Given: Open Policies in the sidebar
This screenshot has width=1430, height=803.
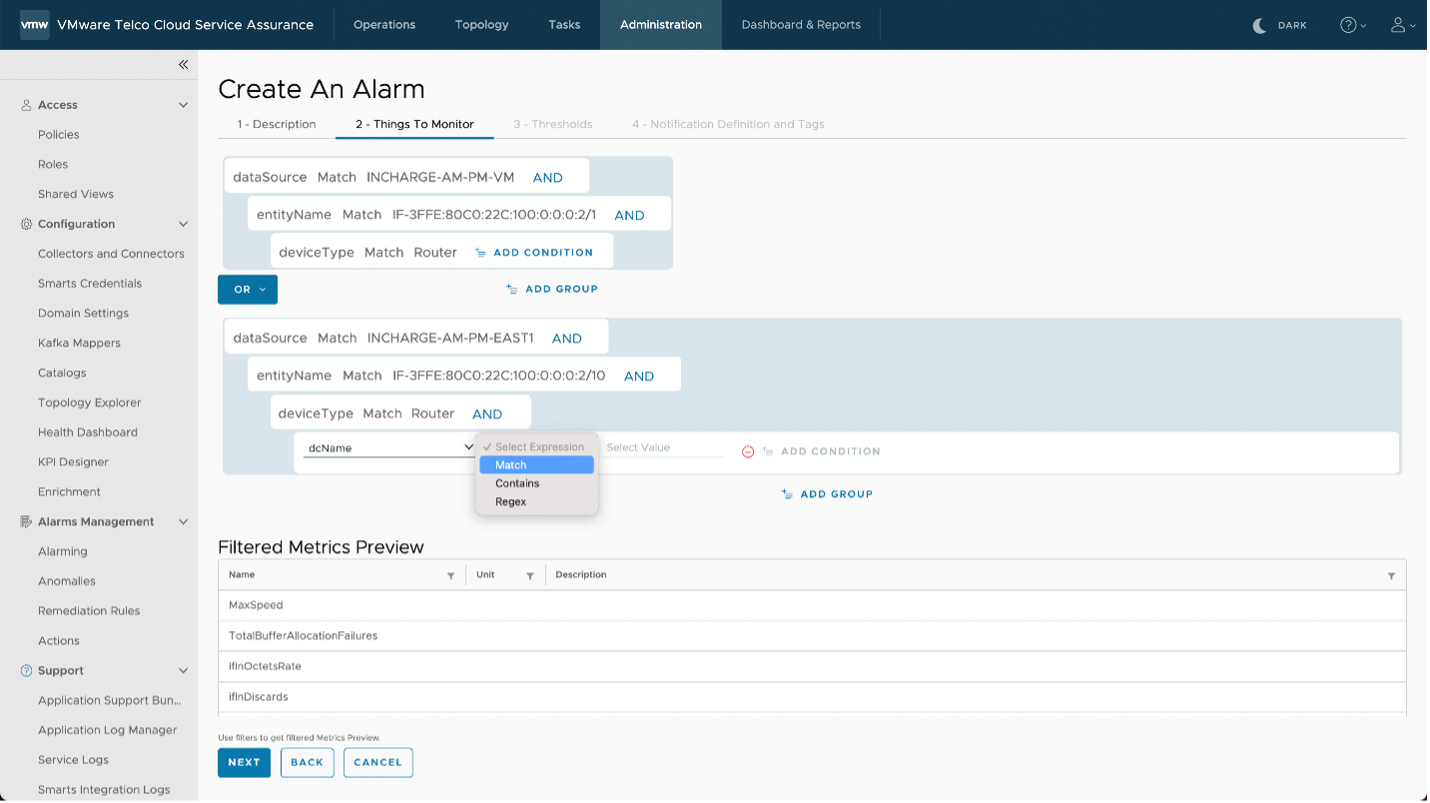Looking at the screenshot, I should click(x=59, y=135).
